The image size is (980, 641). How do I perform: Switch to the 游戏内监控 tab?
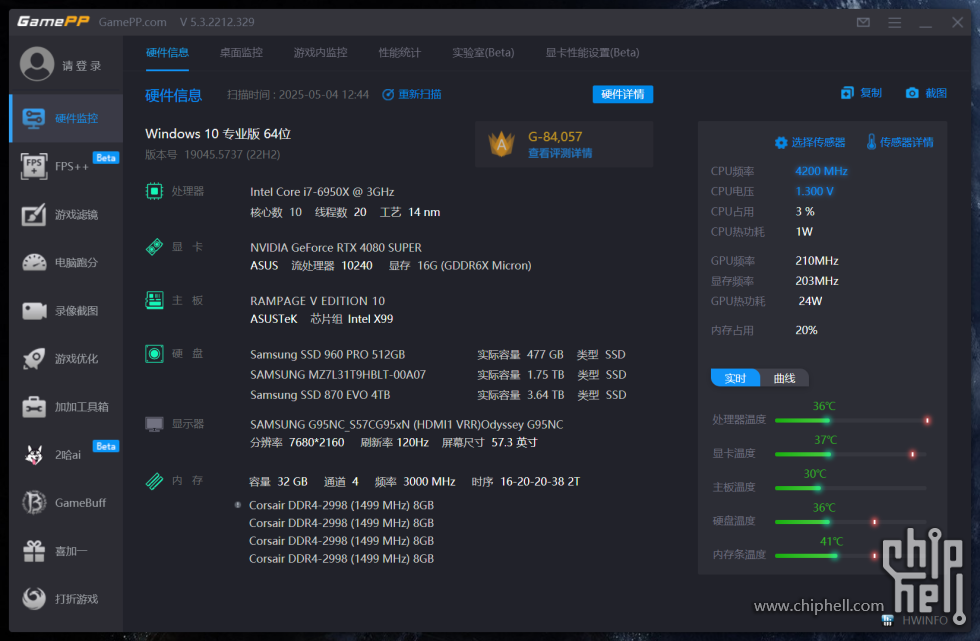[x=321, y=52]
